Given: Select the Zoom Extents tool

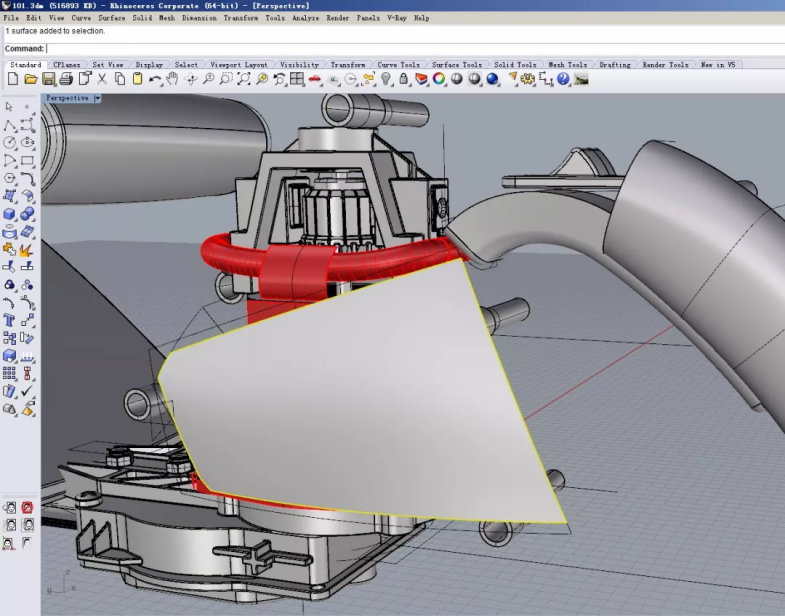Looking at the screenshot, I should (x=244, y=79).
